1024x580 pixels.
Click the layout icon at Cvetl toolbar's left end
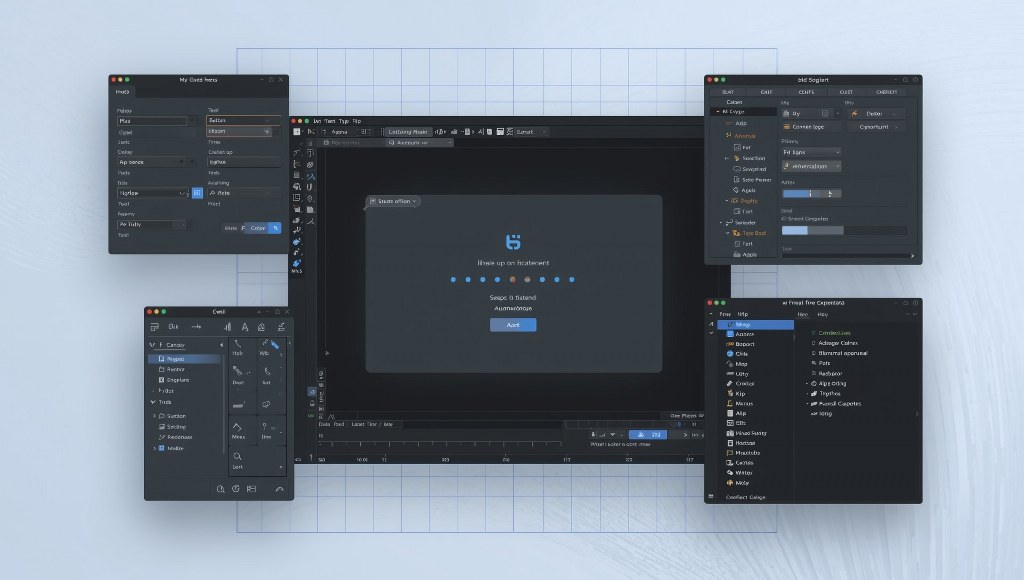point(155,327)
